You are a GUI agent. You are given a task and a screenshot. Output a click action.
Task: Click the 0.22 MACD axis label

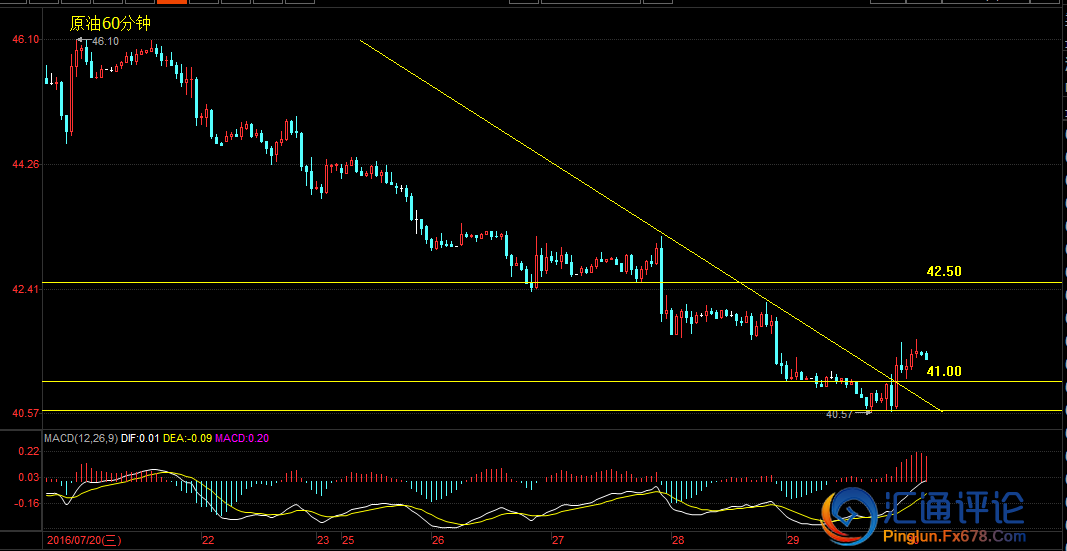[28, 453]
